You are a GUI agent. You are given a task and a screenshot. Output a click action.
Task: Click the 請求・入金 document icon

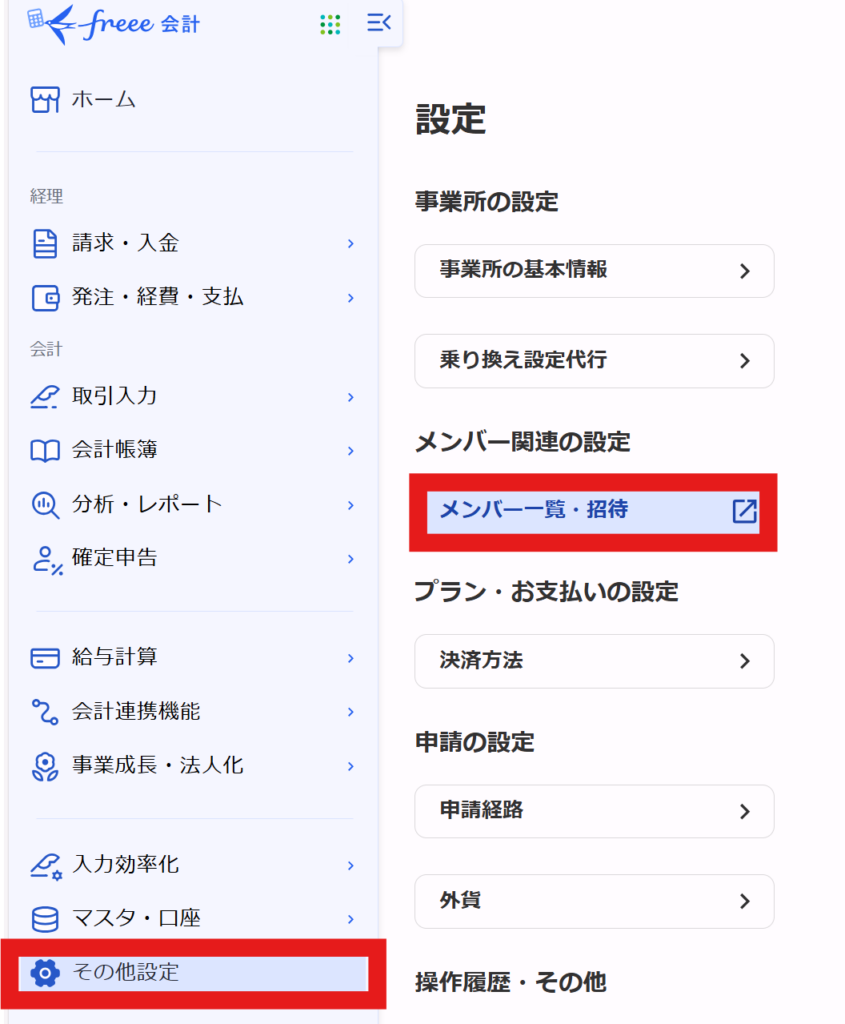(x=45, y=243)
